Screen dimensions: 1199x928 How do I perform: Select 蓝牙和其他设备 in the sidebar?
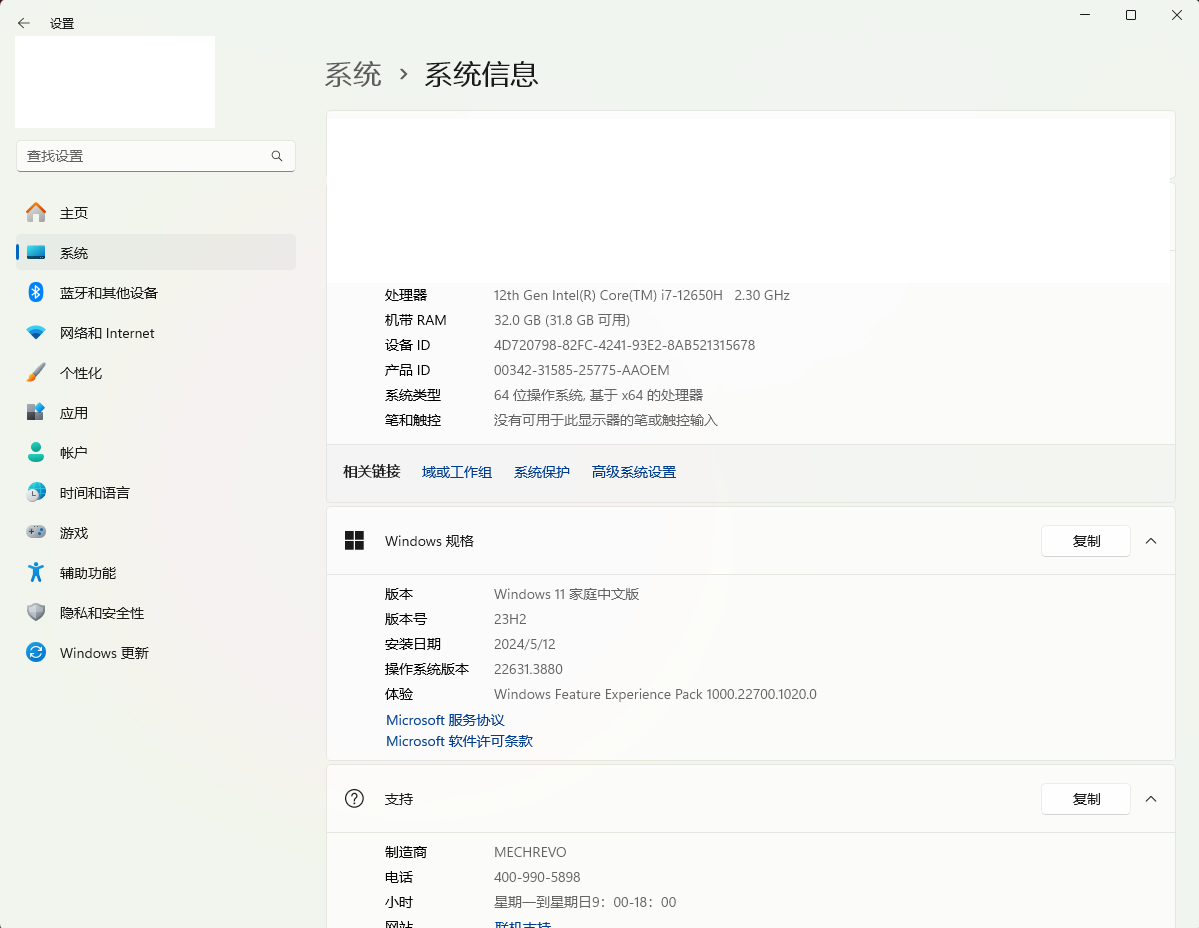[156, 292]
